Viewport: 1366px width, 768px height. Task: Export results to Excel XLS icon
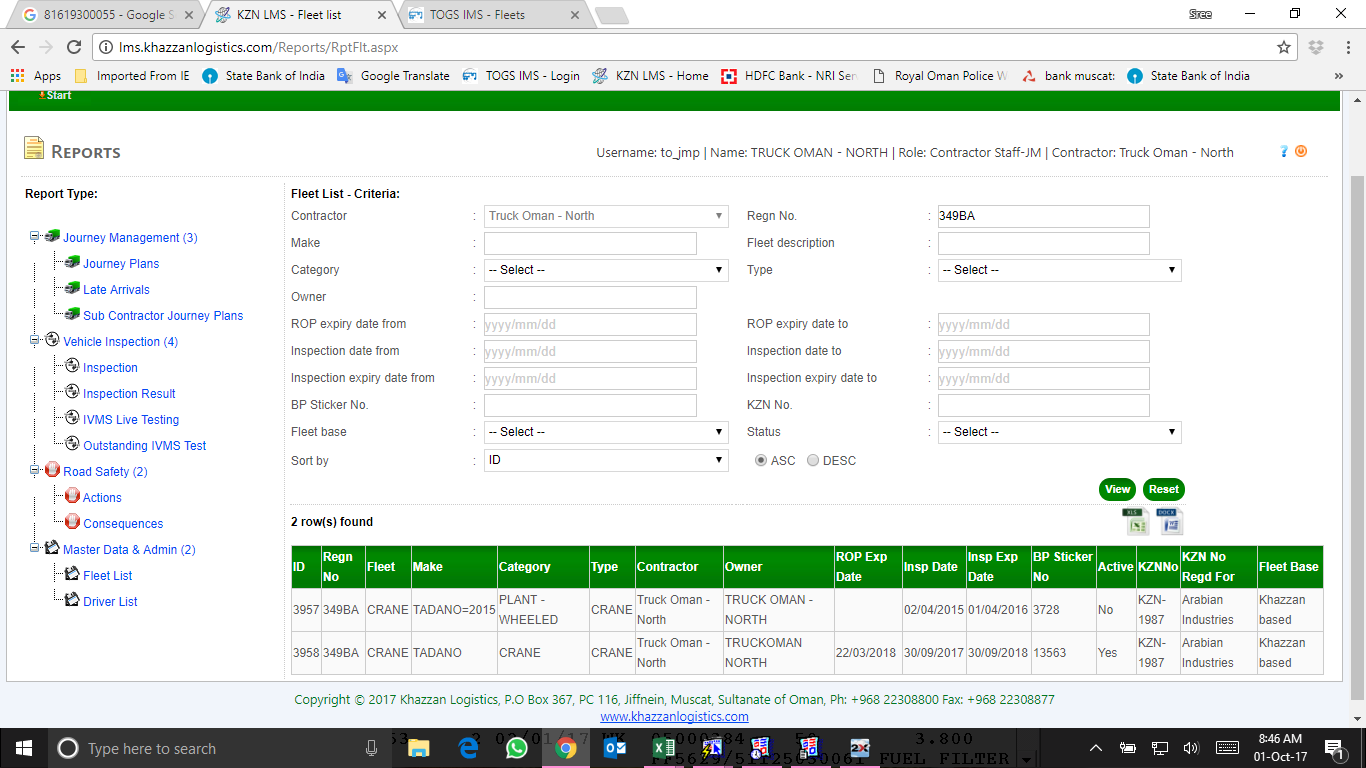1136,521
